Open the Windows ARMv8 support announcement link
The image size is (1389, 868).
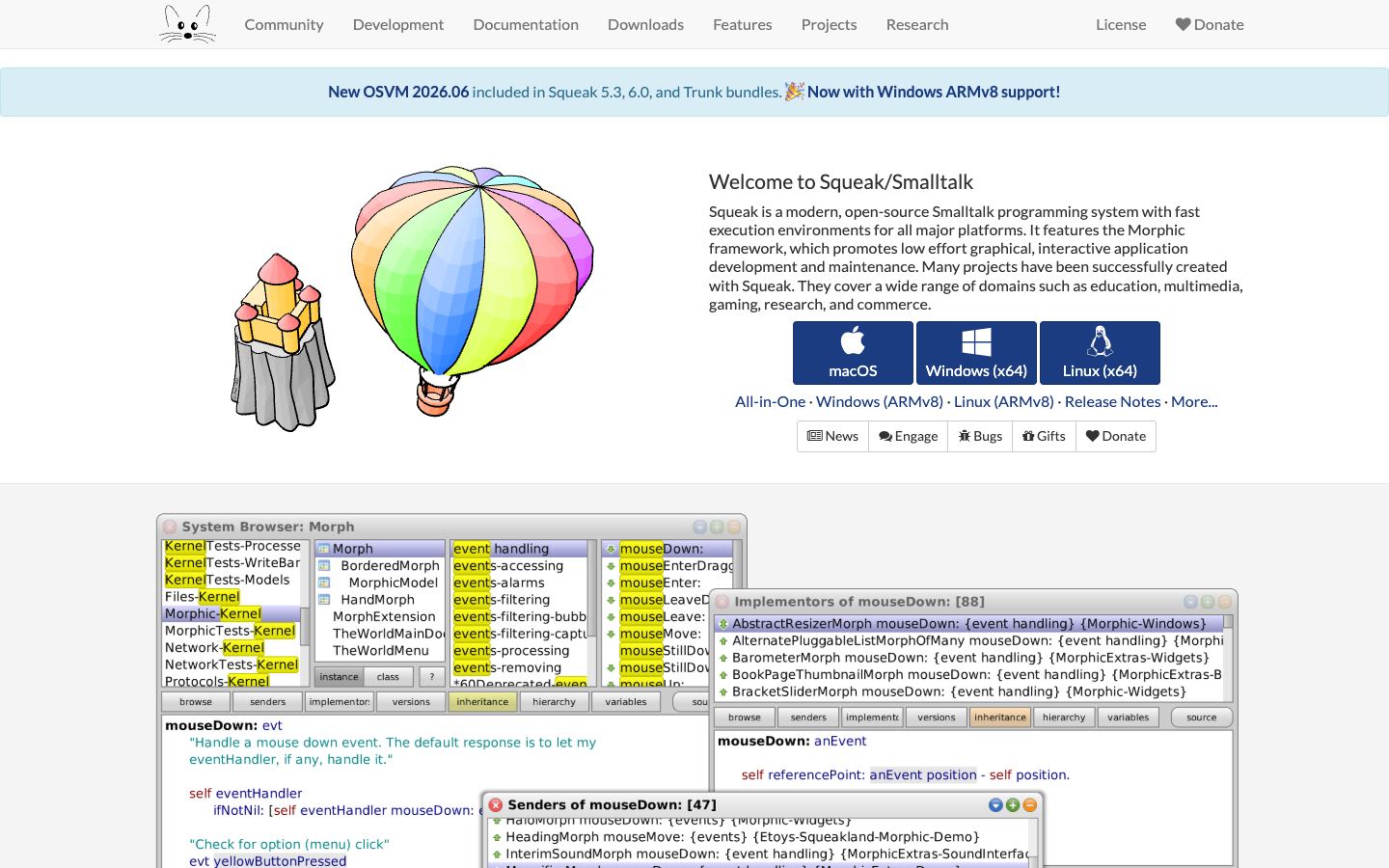click(x=934, y=92)
